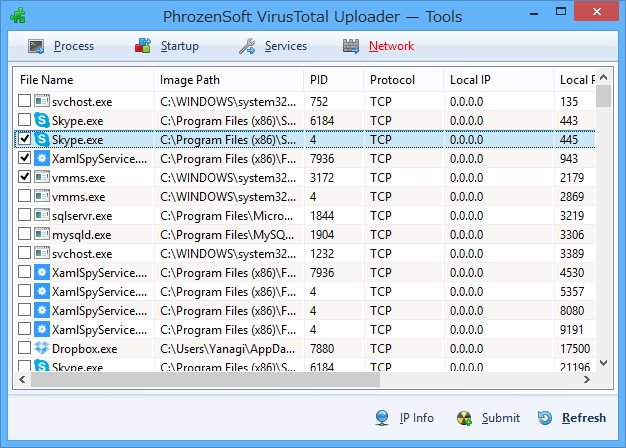This screenshot has width=626, height=448.
Task: Click the Process tab monitor icon
Action: 36,46
